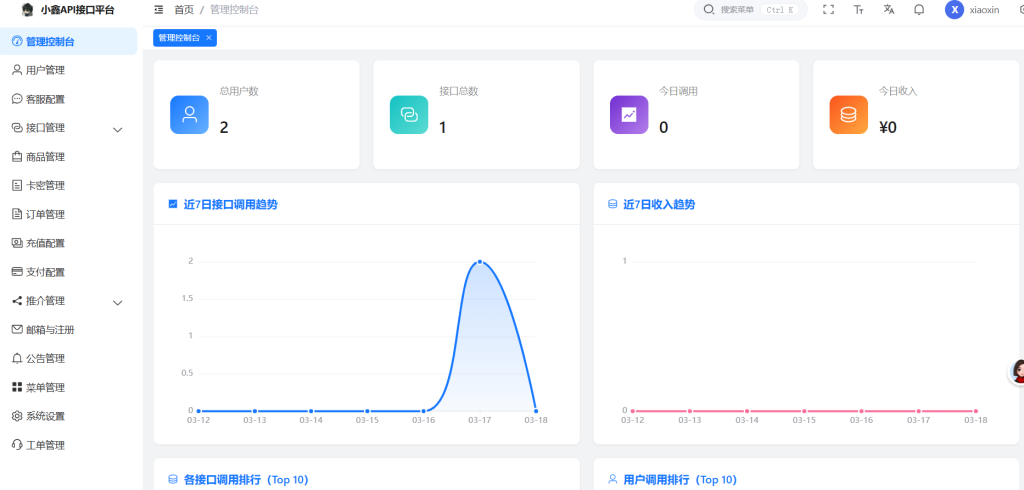Click the blue total users card icon
Screen dimensions: 1024x490
(189, 115)
